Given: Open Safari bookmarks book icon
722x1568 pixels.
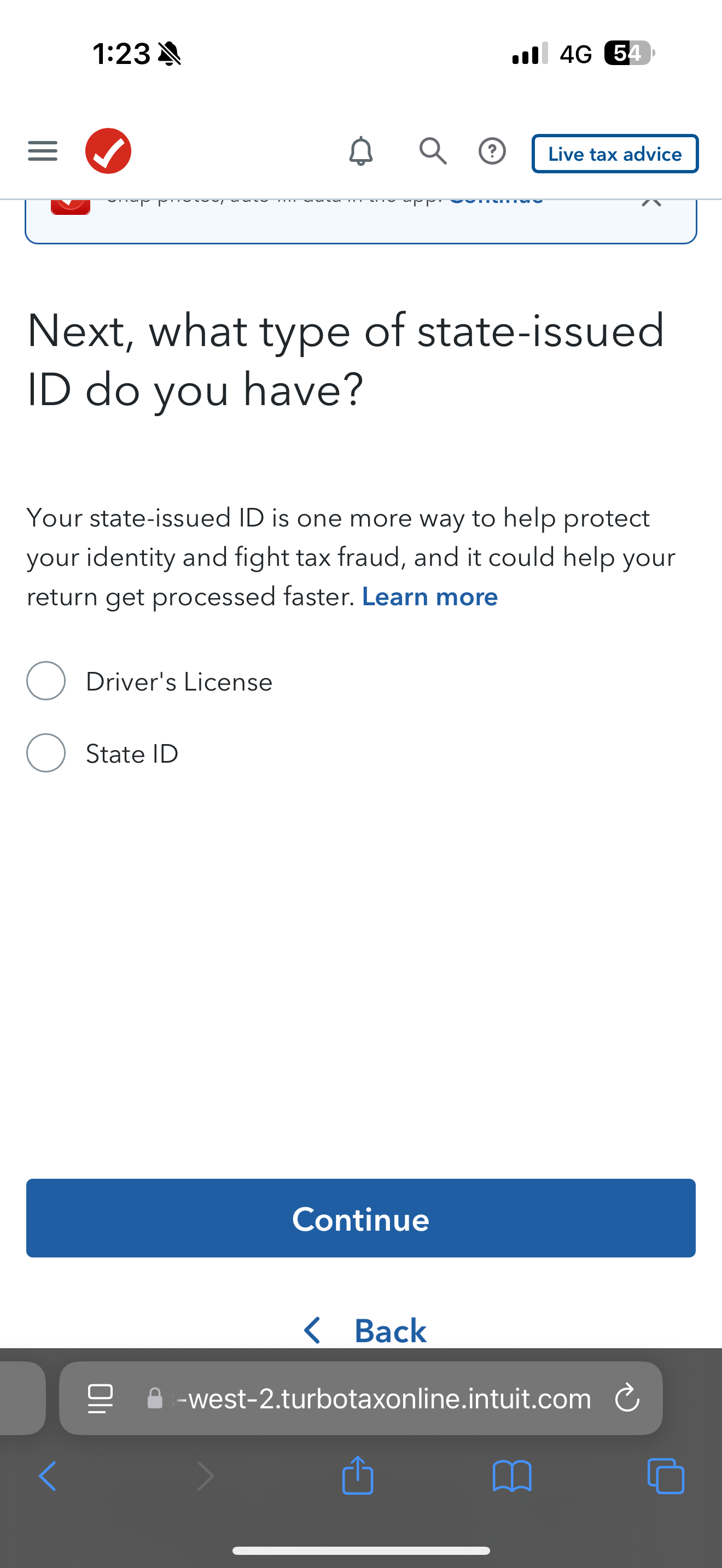Looking at the screenshot, I should click(512, 1476).
